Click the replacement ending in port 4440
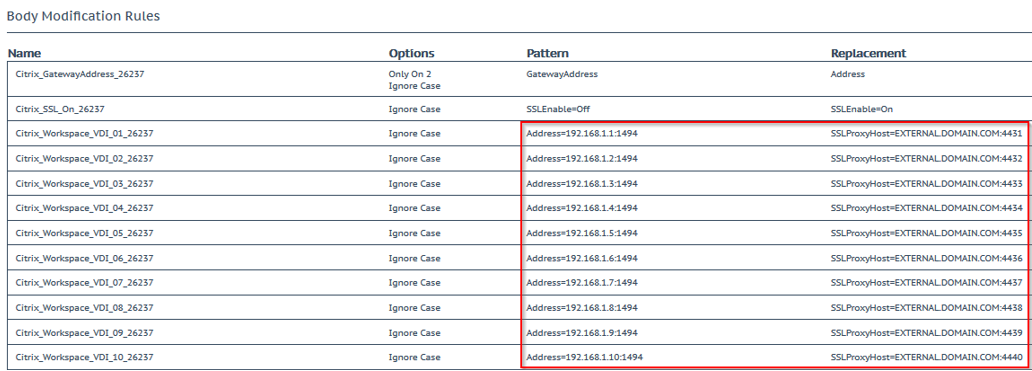This screenshot has width=1032, height=371. click(927, 357)
